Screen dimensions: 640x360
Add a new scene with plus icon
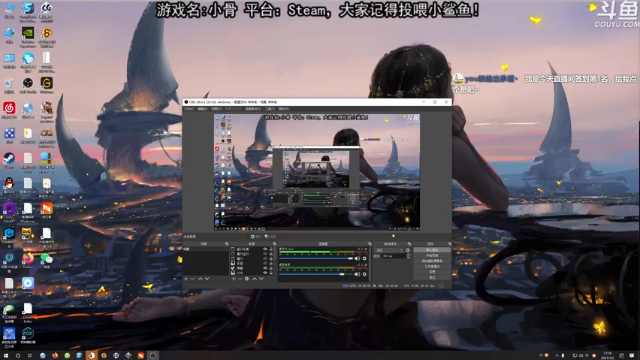[x=186, y=279]
